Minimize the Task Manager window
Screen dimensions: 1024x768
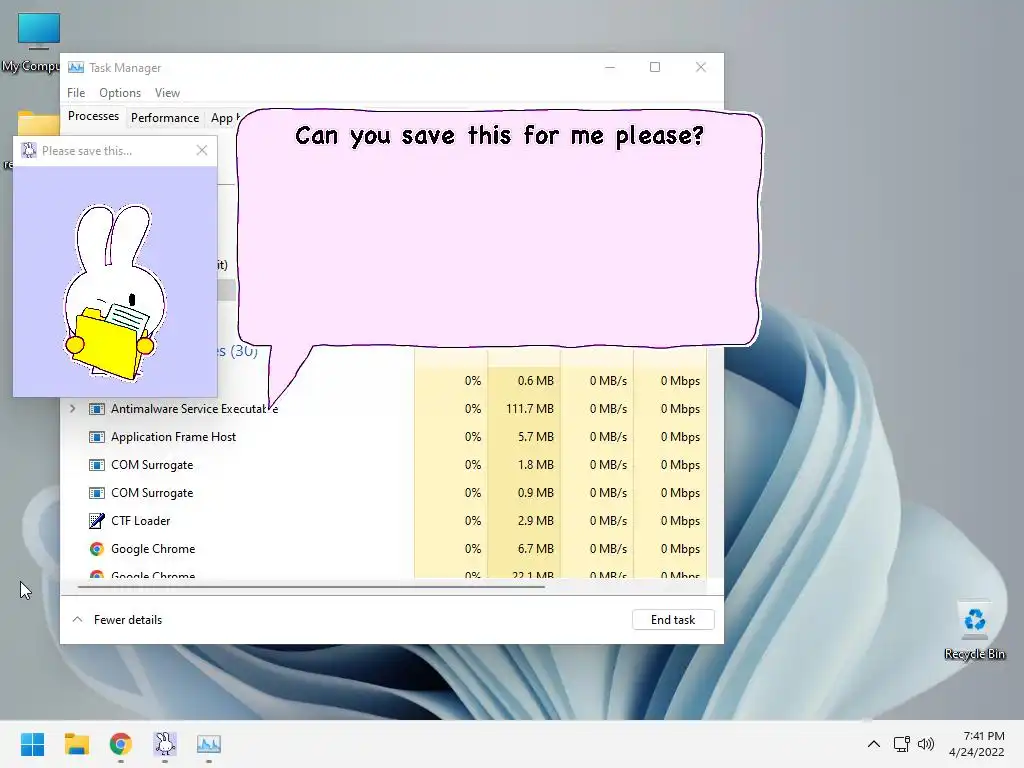point(610,67)
